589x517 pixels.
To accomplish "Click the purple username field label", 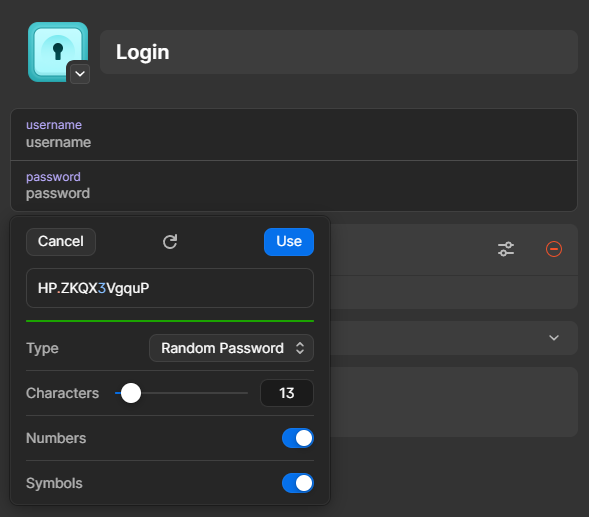I will pyautogui.click(x=54, y=125).
